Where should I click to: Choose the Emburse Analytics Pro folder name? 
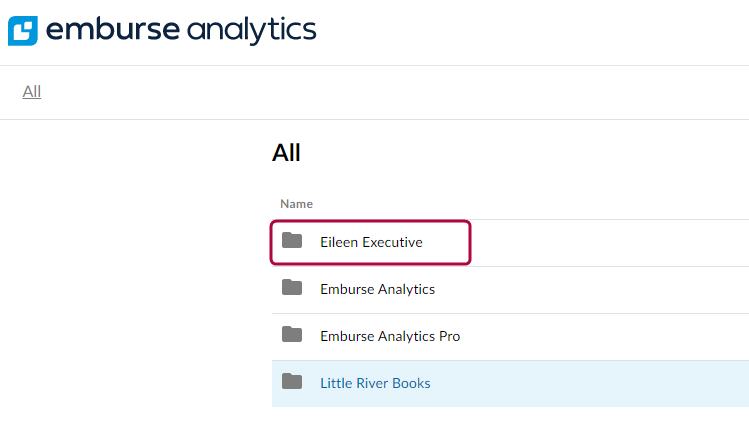pos(390,336)
